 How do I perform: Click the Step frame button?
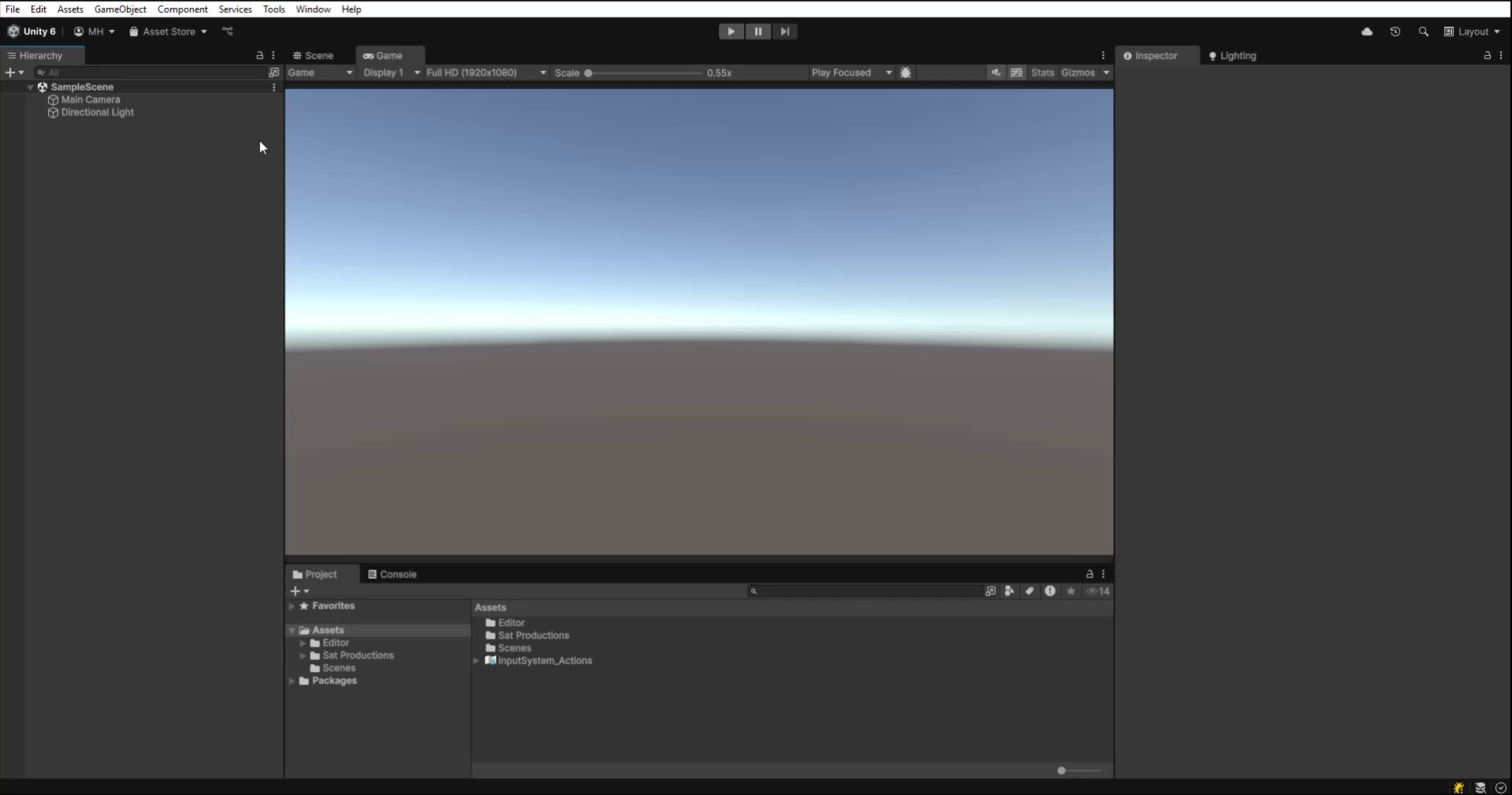(784, 32)
